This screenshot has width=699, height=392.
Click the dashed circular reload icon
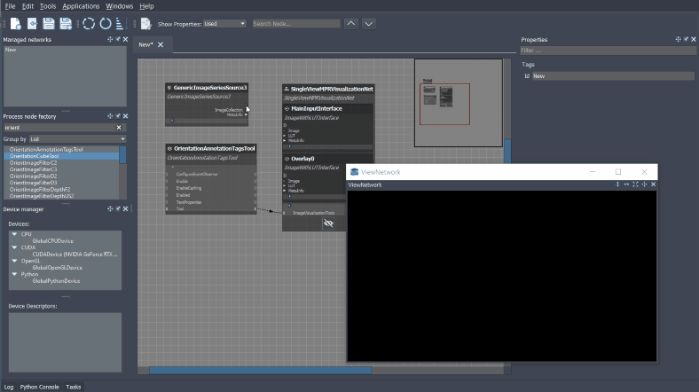tap(89, 24)
